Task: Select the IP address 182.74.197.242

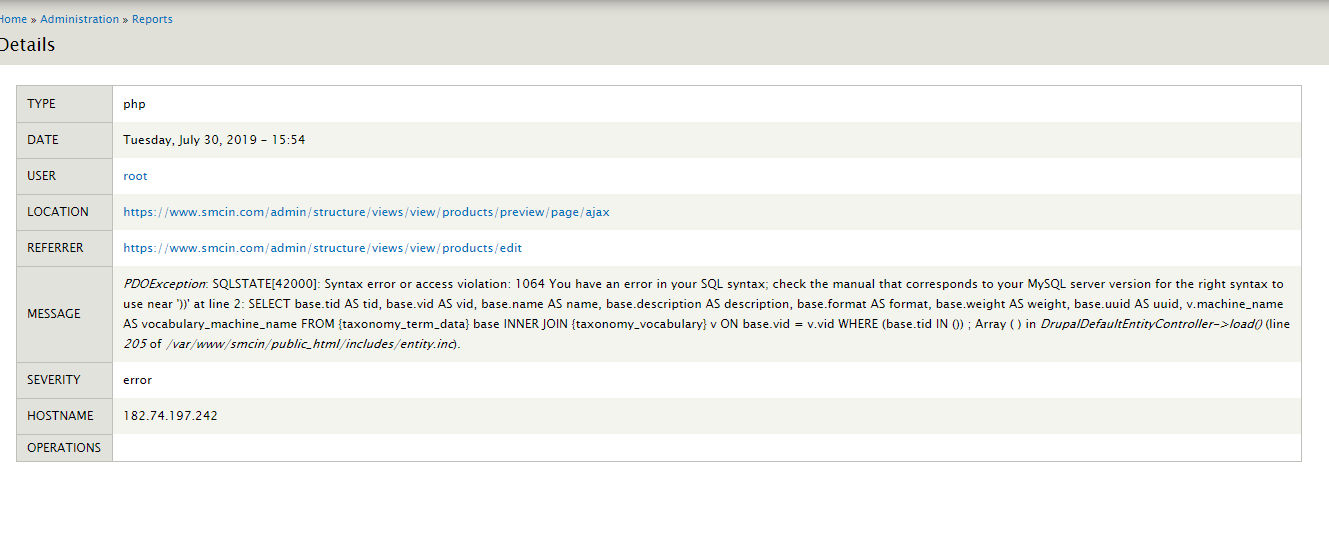Action: 170,416
